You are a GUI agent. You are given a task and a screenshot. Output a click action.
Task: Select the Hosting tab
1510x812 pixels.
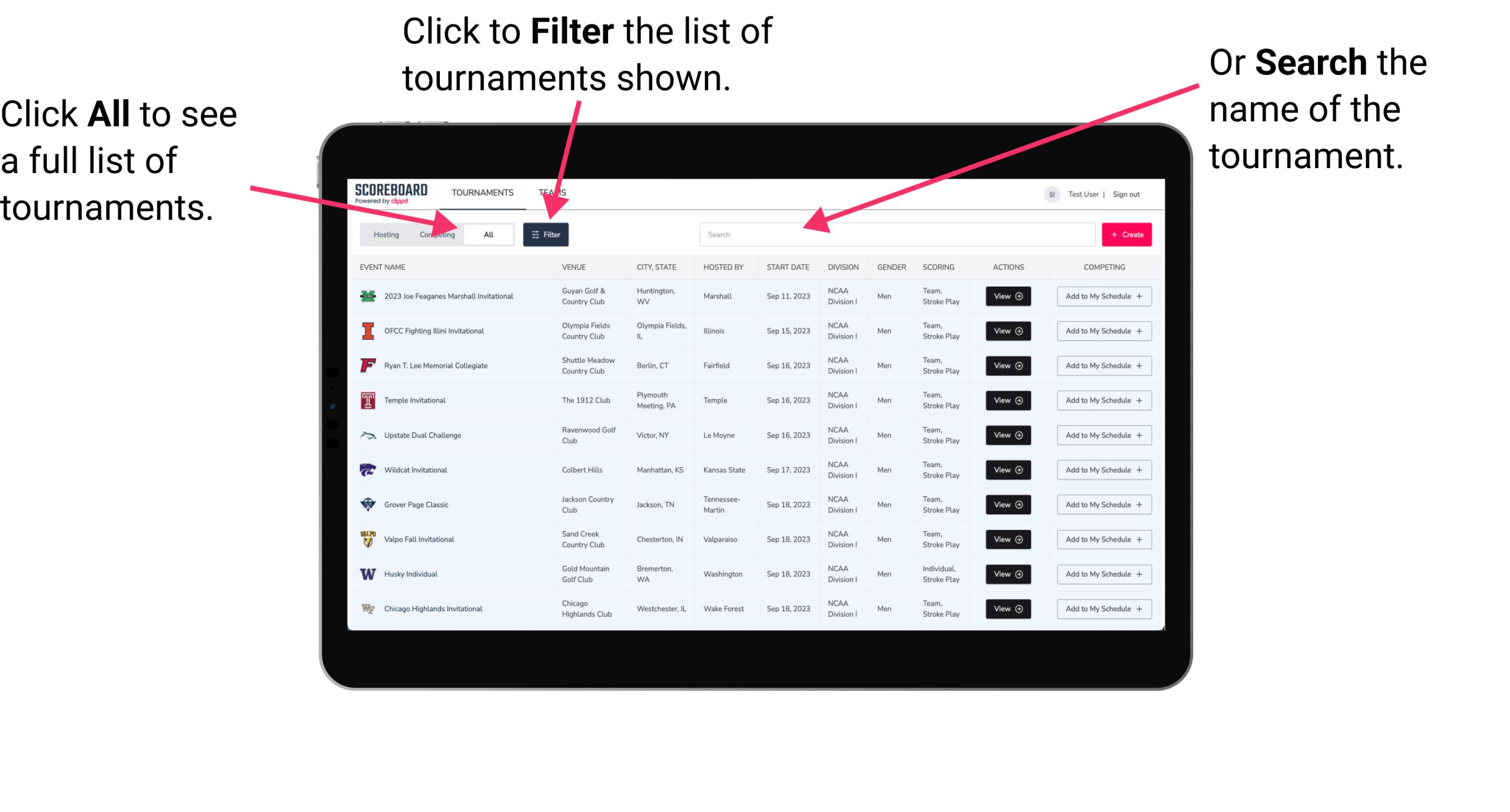click(383, 234)
